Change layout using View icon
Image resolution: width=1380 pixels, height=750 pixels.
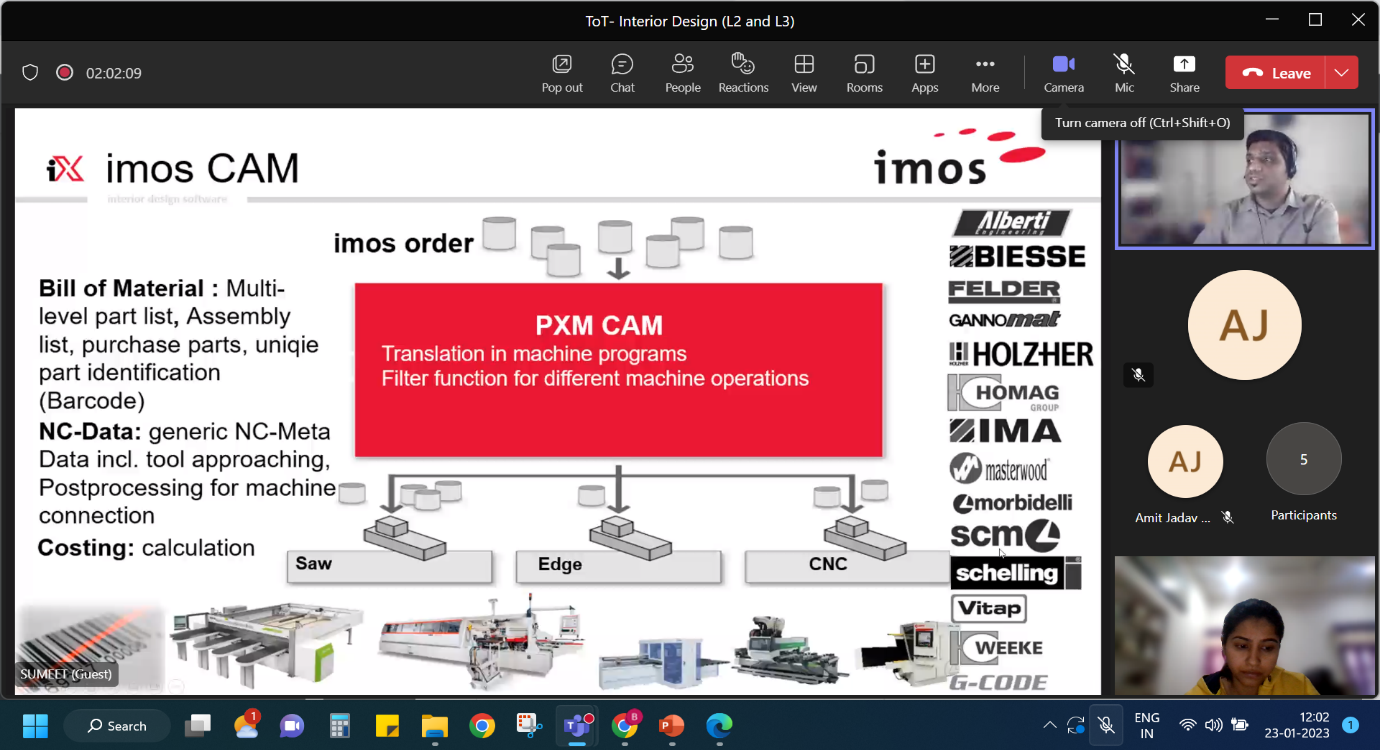[x=804, y=73]
